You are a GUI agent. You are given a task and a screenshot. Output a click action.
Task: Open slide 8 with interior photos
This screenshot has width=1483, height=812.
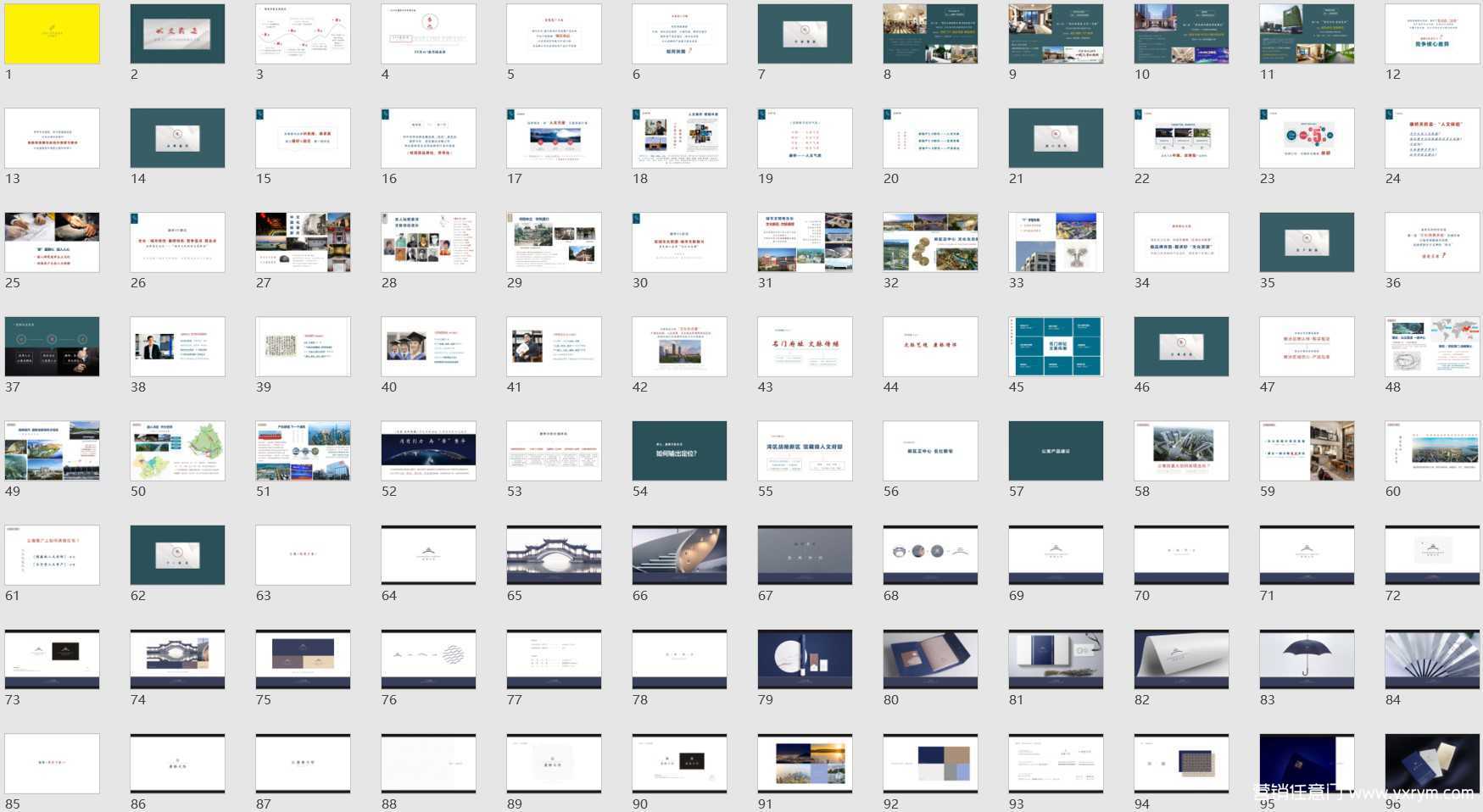(930, 34)
